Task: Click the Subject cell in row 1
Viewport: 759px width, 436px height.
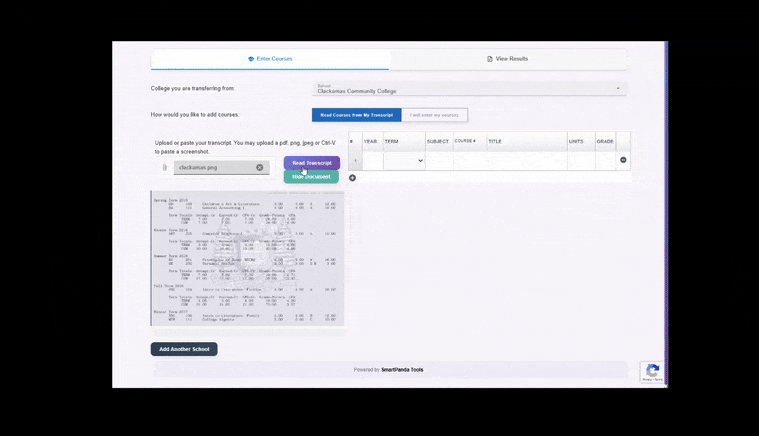Action: click(x=439, y=161)
